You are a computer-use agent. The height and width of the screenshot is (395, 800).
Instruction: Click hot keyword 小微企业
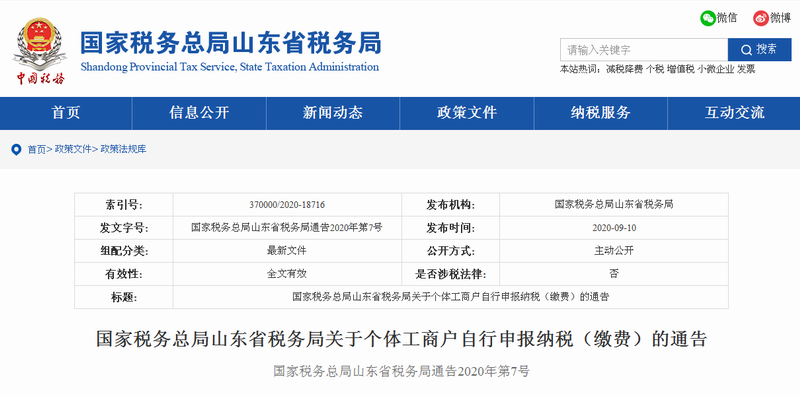pos(716,69)
